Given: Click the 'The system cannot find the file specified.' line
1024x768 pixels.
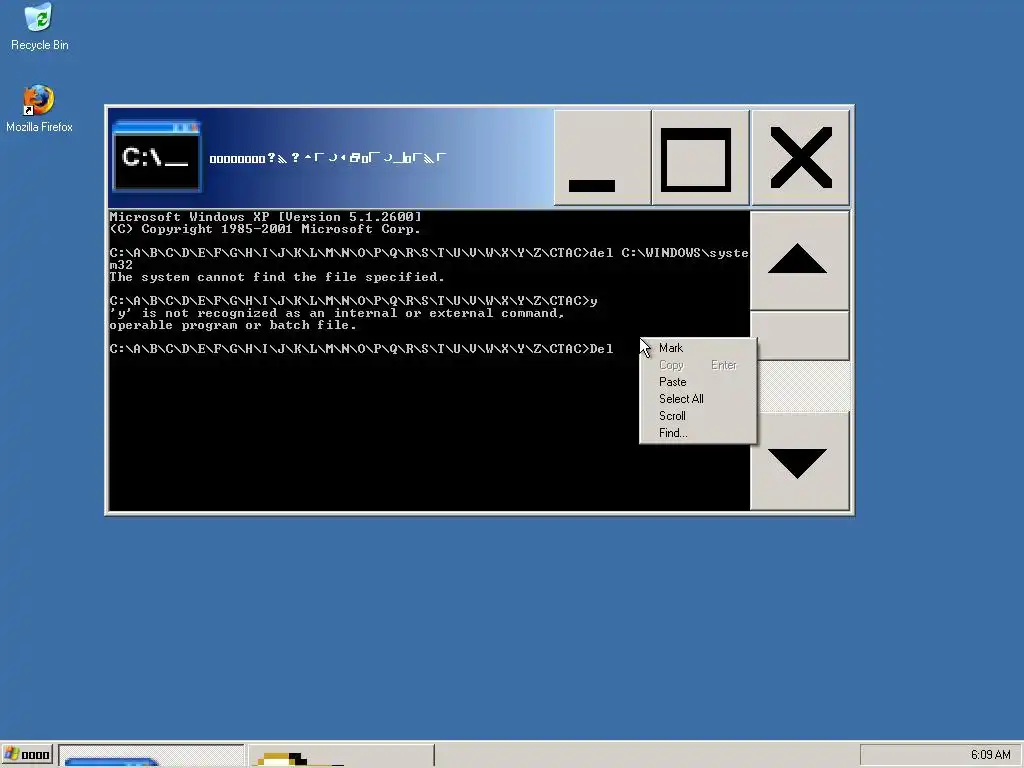Looking at the screenshot, I should [x=277, y=277].
